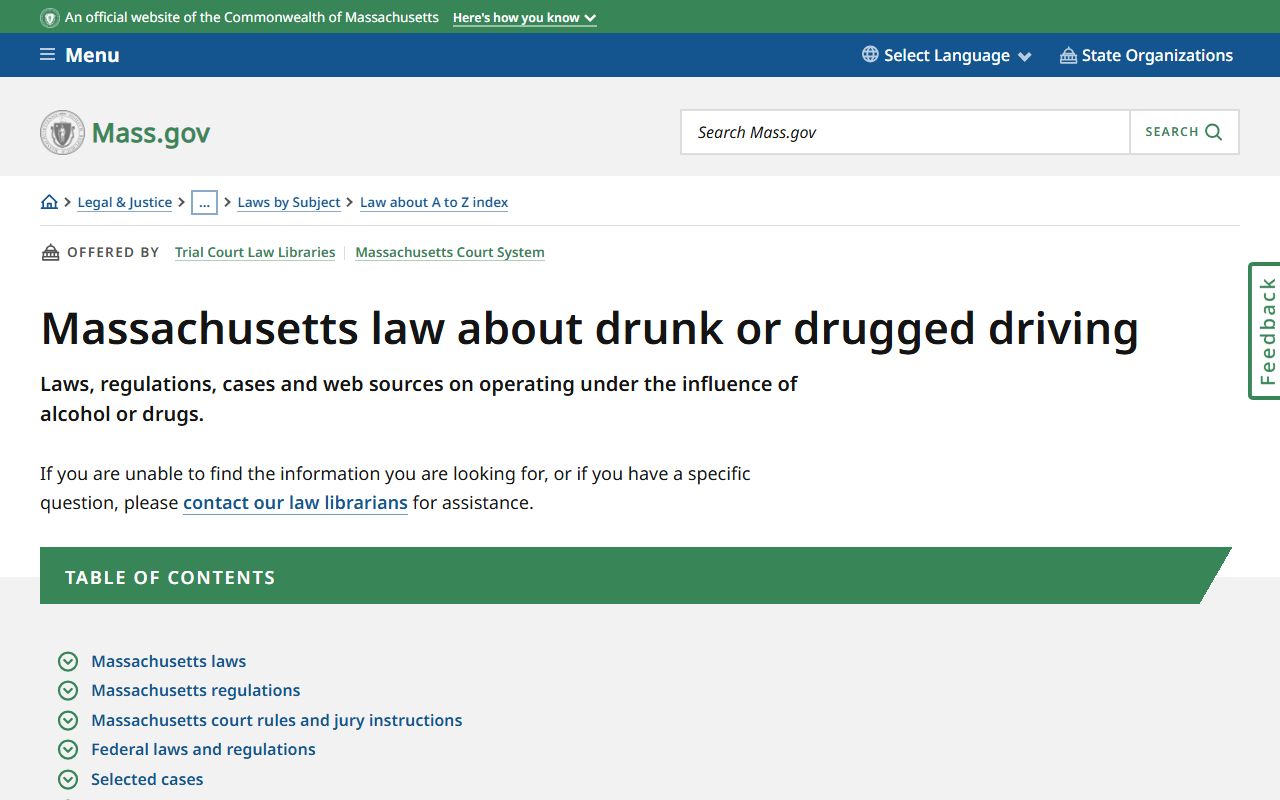Open Law about A to Z index breadcrumb
Image resolution: width=1280 pixels, height=800 pixels.
pos(434,202)
